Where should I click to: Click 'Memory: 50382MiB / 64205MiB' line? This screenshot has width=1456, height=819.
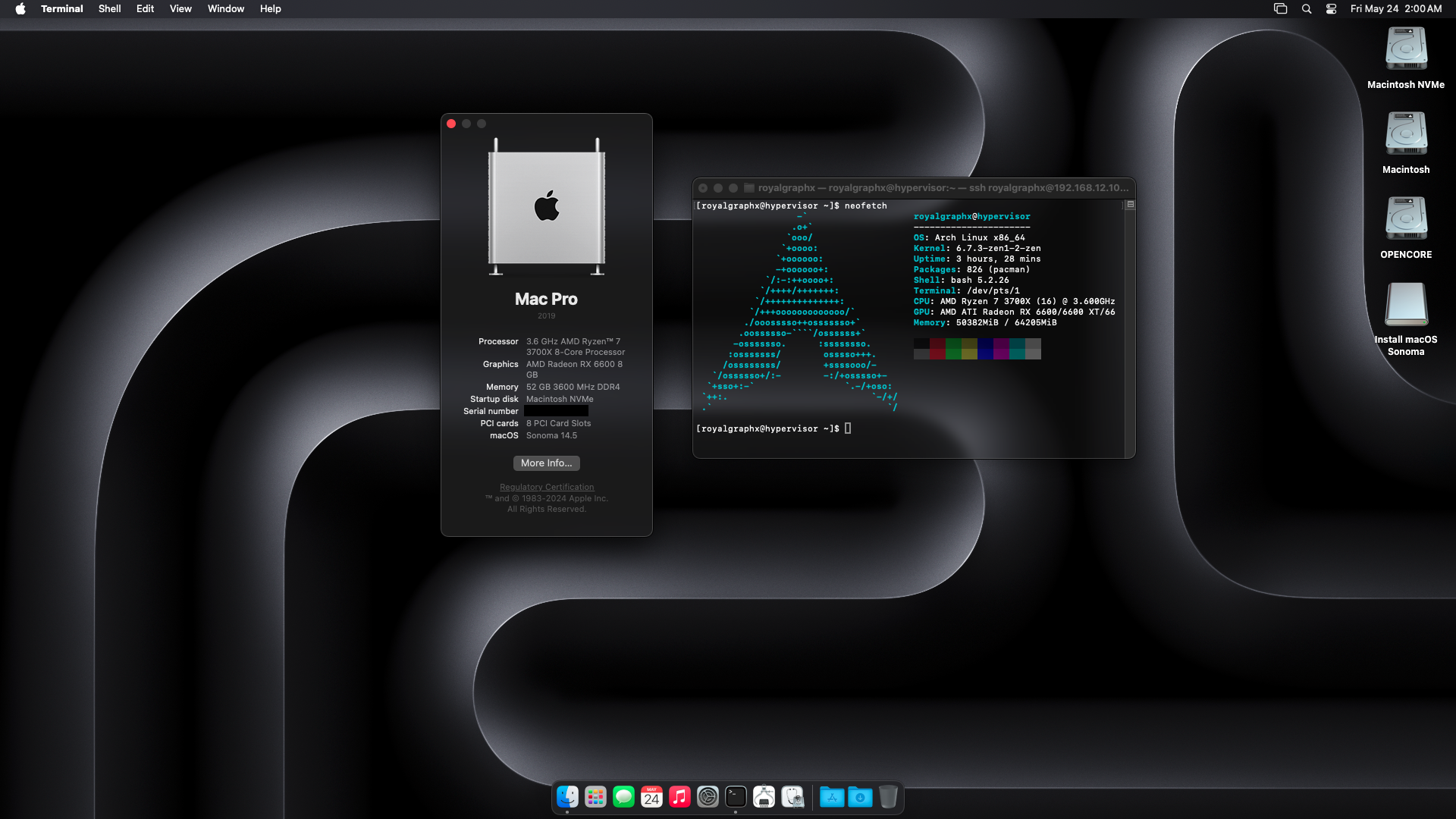point(985,322)
